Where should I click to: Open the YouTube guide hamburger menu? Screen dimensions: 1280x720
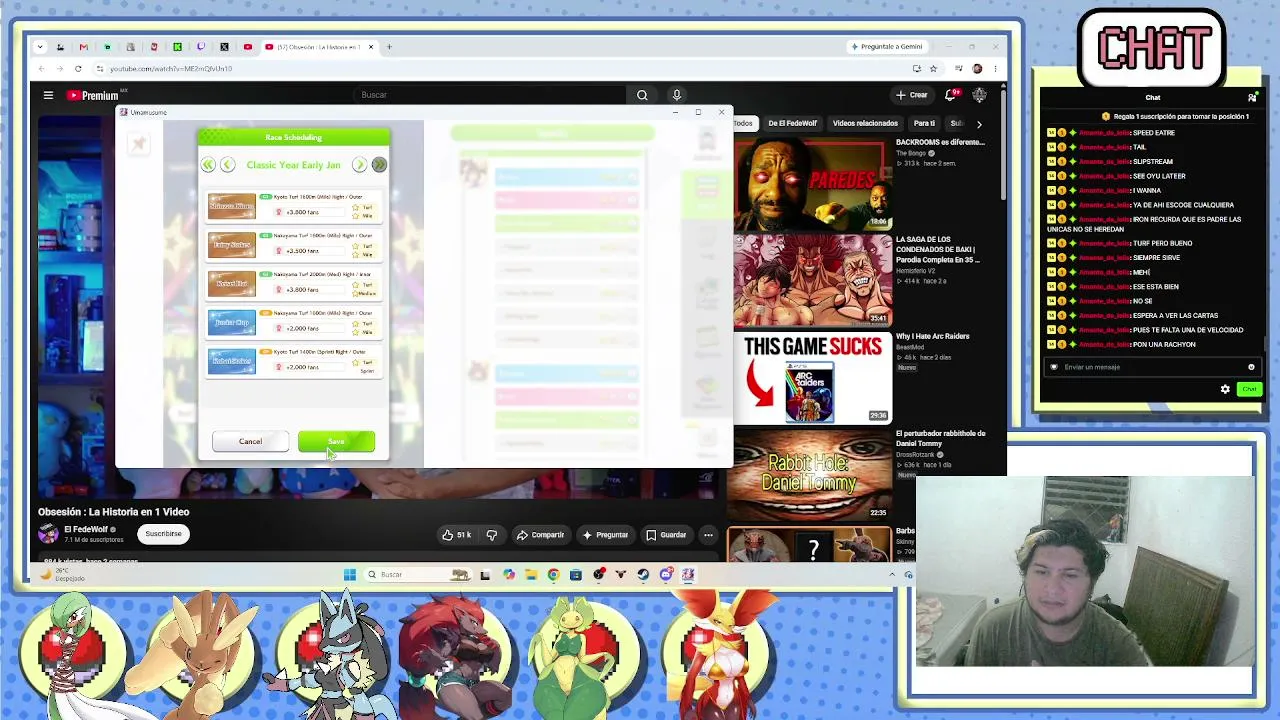48,95
